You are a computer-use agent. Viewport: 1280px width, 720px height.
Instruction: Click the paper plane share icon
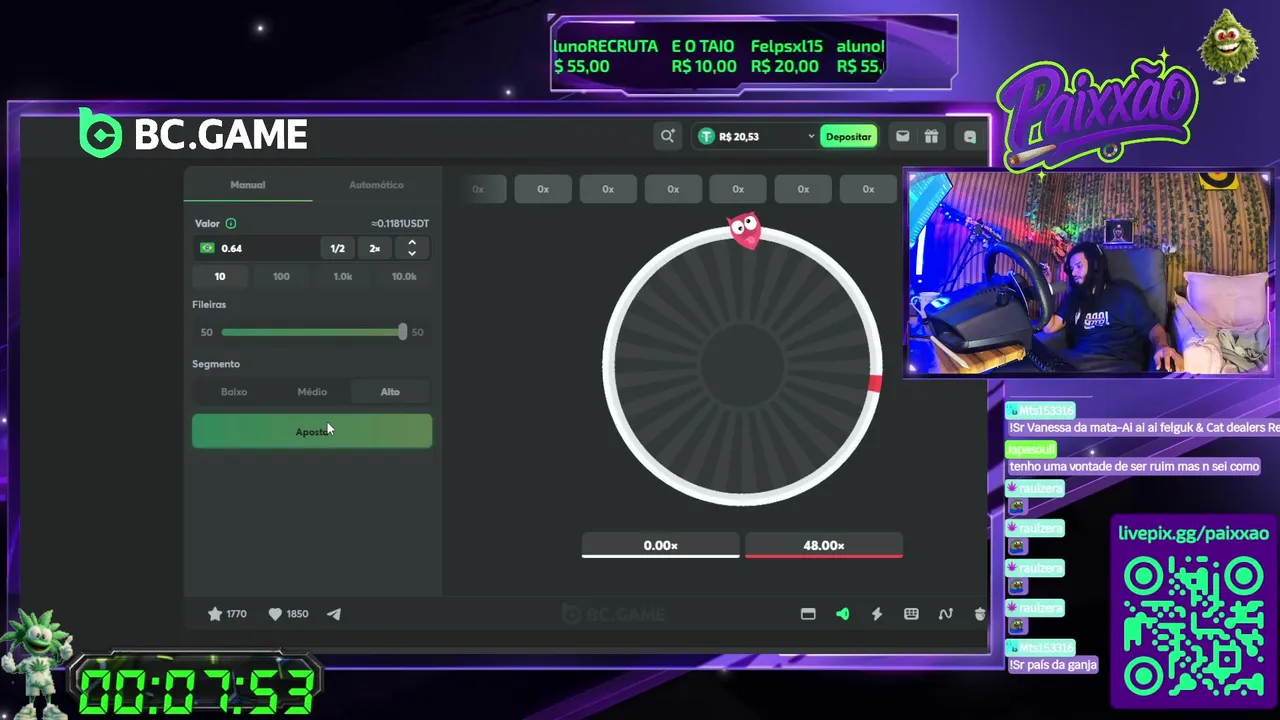[x=334, y=614]
